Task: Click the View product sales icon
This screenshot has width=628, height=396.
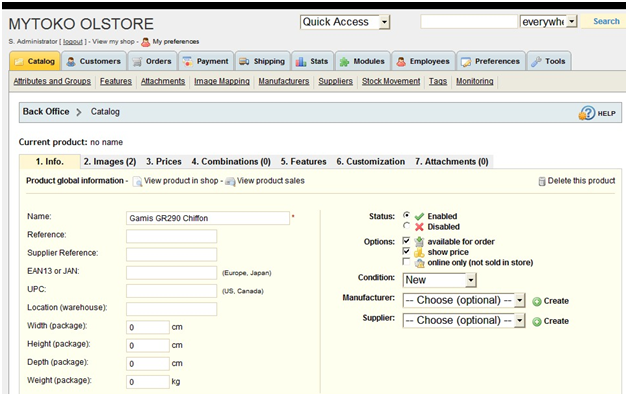Action: pos(230,182)
